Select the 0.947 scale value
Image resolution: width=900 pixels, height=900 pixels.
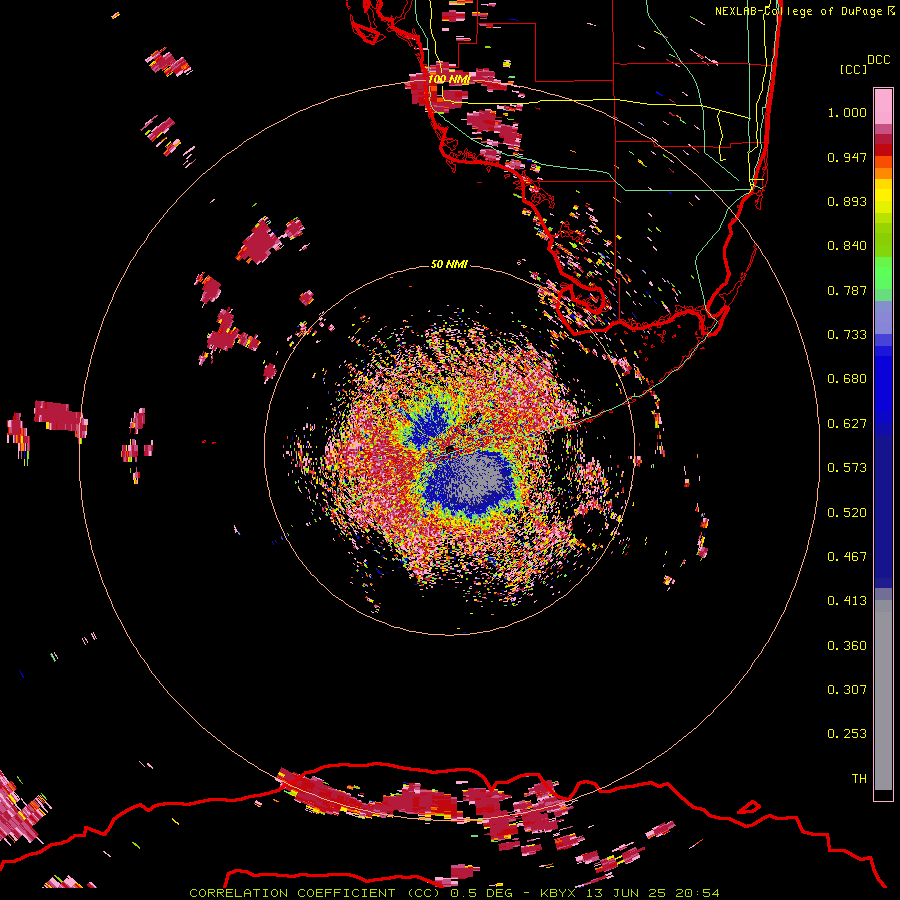[847, 157]
